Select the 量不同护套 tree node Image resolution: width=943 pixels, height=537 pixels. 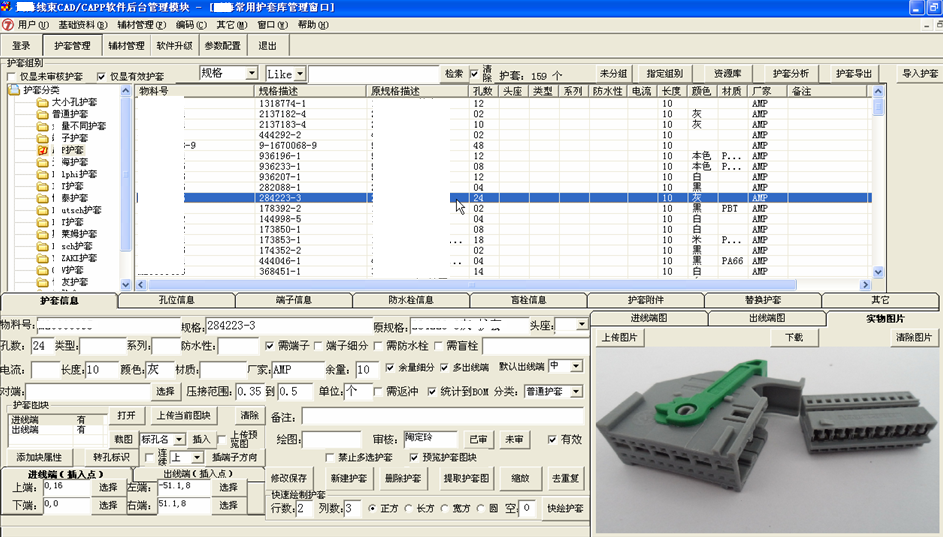coord(83,126)
